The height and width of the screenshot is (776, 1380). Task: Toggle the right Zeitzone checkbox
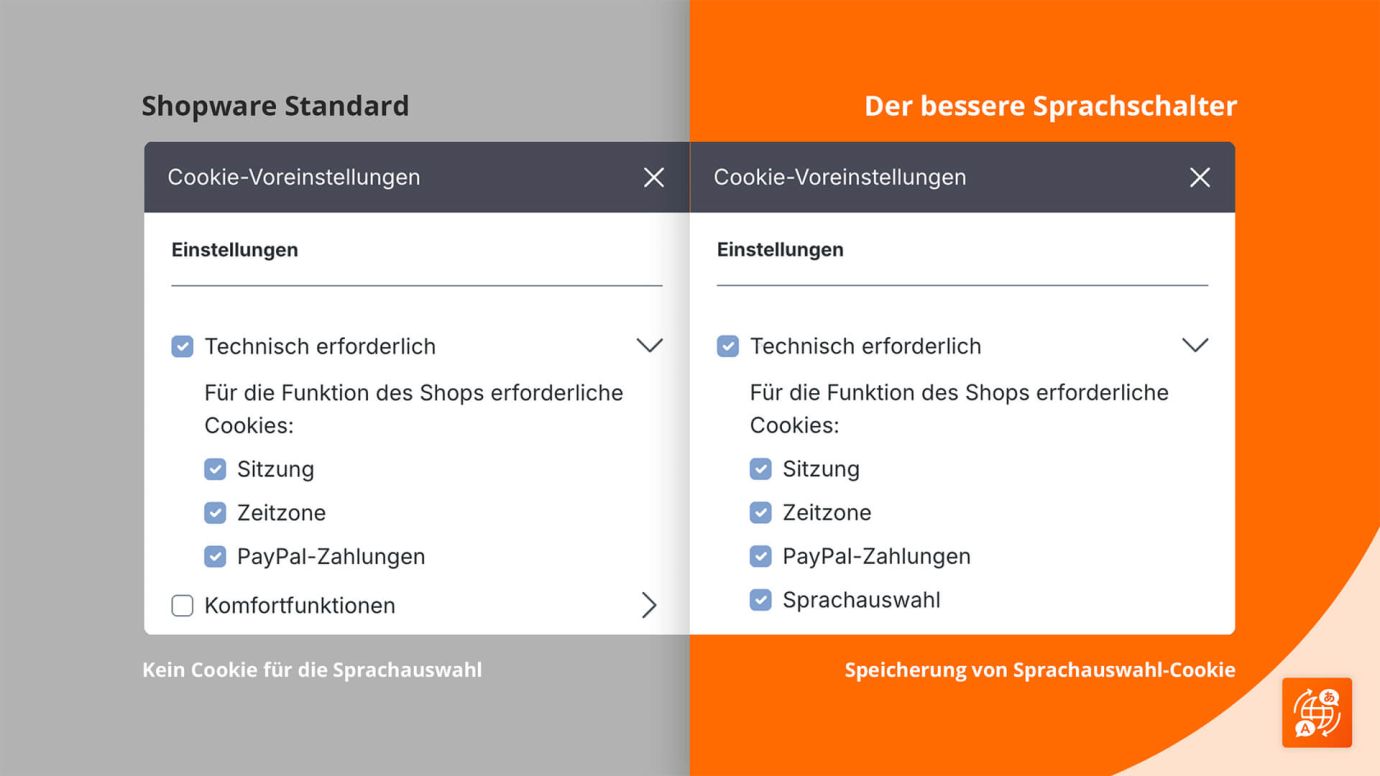(x=761, y=513)
